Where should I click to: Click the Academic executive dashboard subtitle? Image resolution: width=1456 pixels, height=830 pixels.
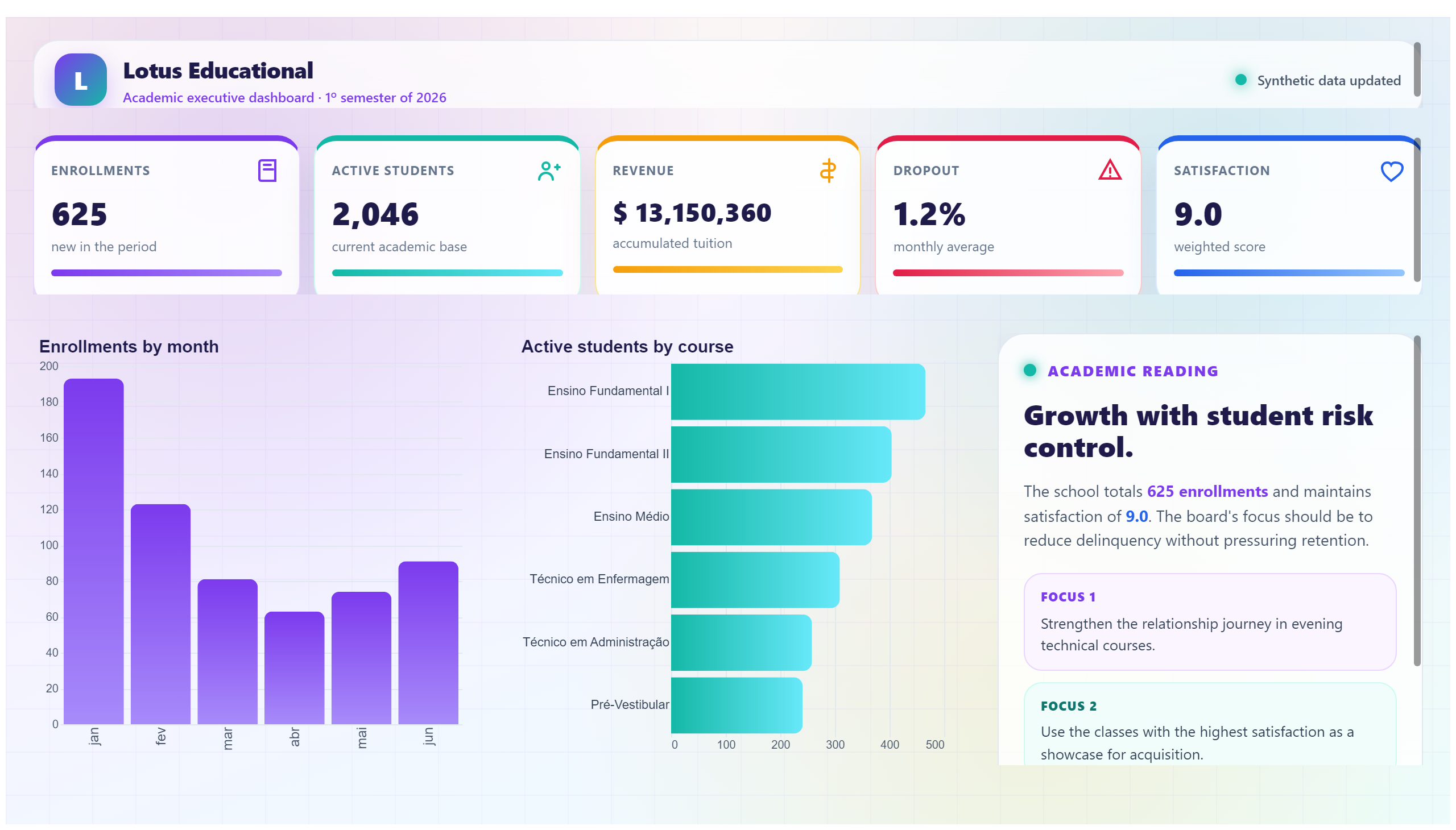pos(284,97)
